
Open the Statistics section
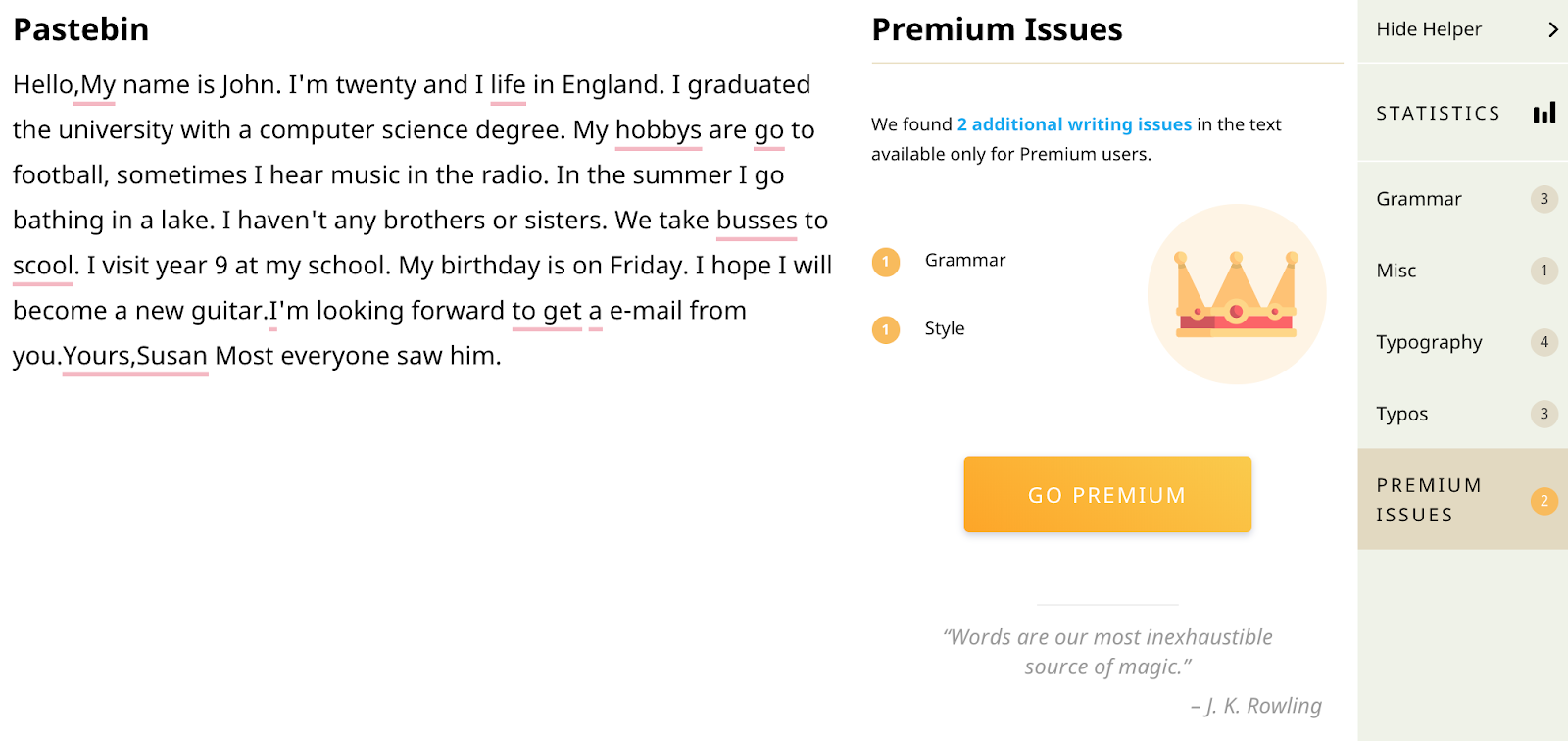click(1438, 113)
